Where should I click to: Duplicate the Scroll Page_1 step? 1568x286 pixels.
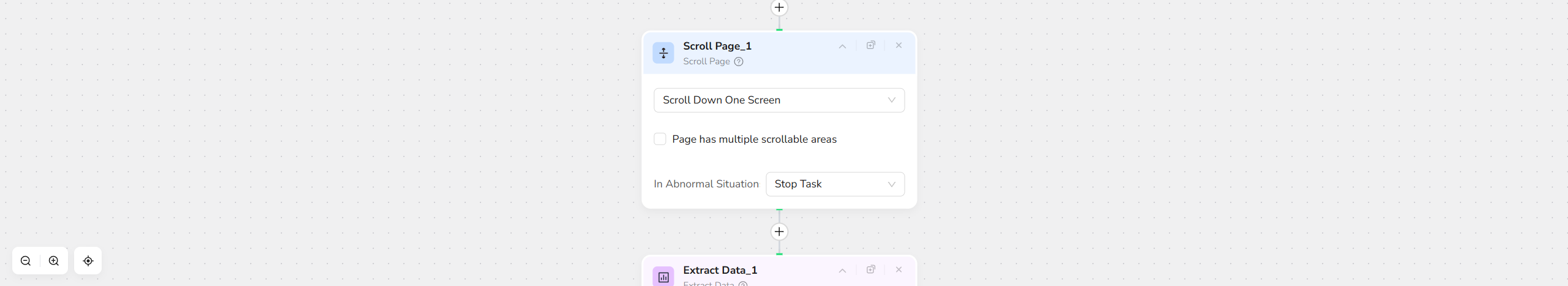[x=870, y=45]
